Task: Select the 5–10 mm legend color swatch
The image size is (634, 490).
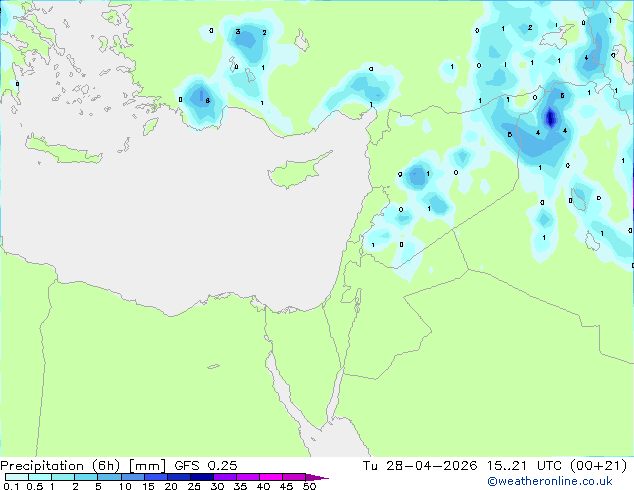Action: click(x=109, y=477)
